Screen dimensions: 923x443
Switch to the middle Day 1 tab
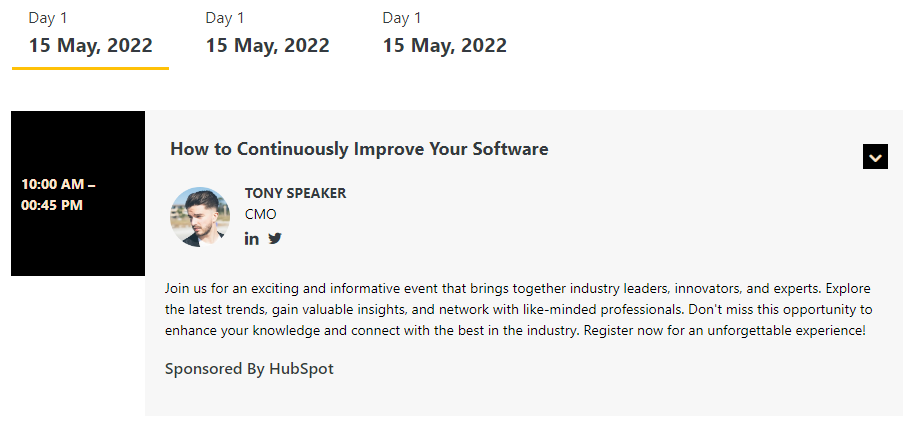click(267, 34)
